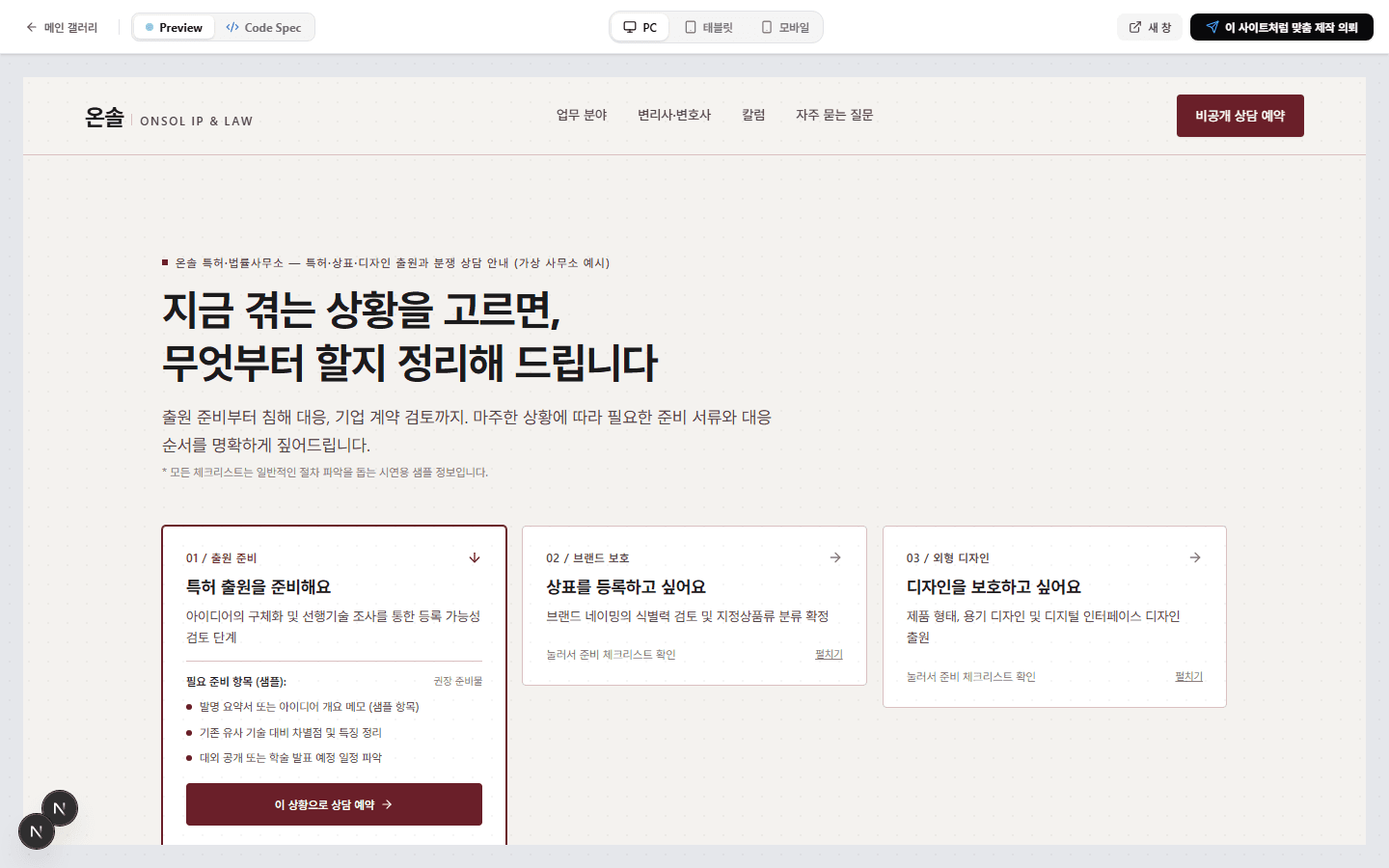The width and height of the screenshot is (1389, 868).
Task: Click the lower round N badge icon
Action: pos(37,831)
